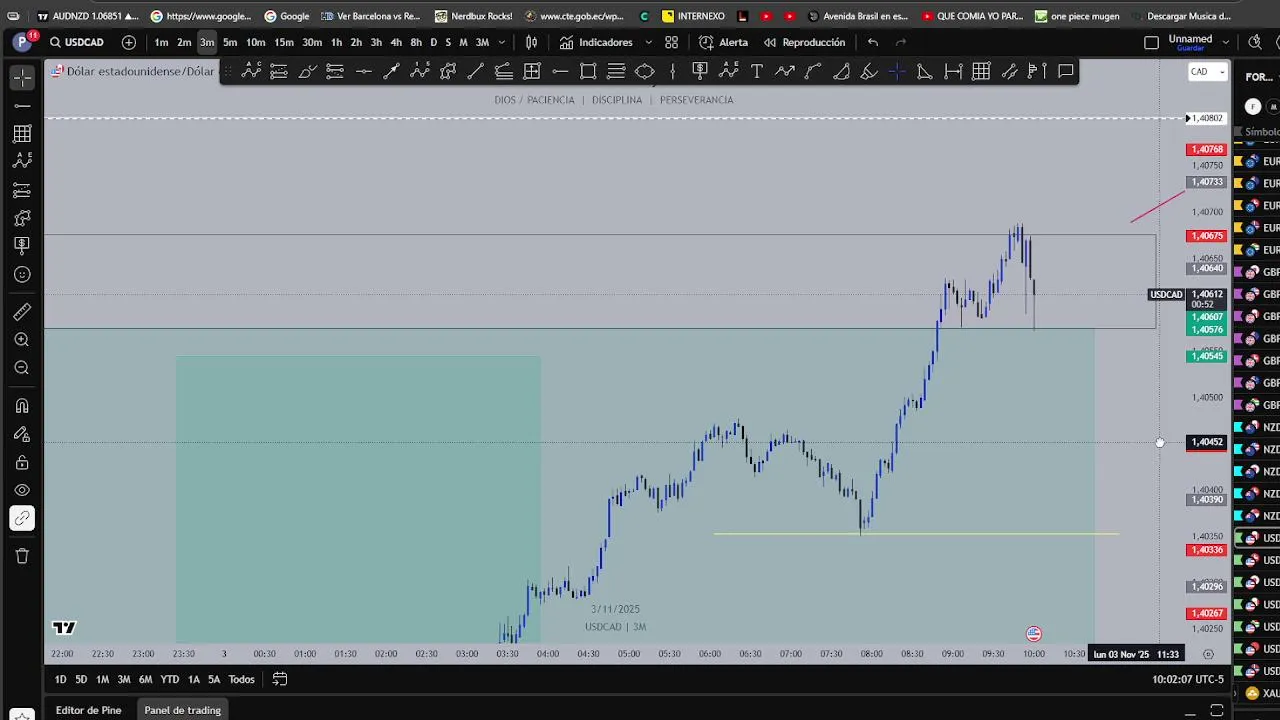Screen dimensions: 1280x720
Task: Open the pattern tools in left sidebar
Action: (x=22, y=161)
